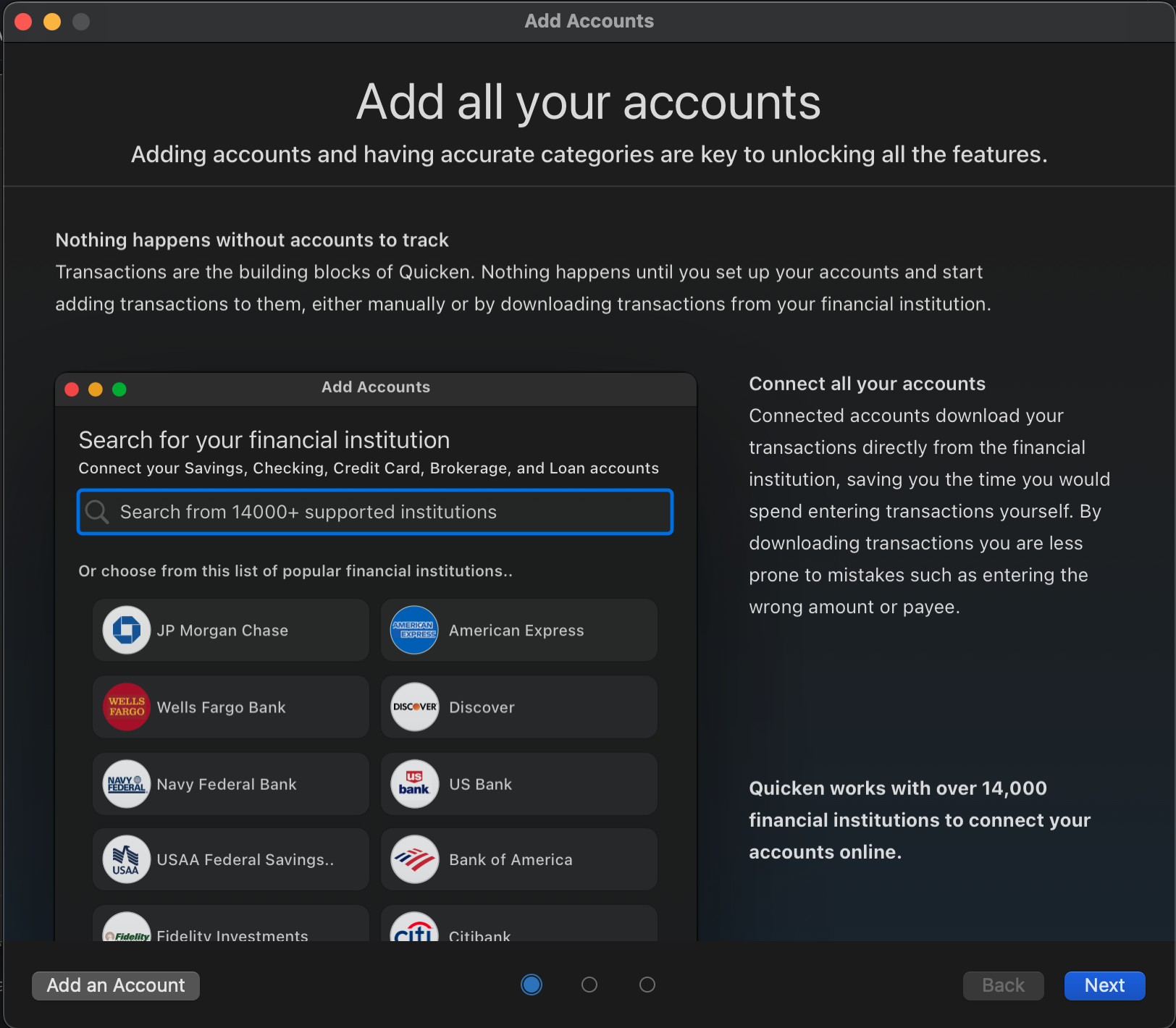Choose Discover label
Viewport: 1176px width, 1028px height.
click(x=482, y=707)
